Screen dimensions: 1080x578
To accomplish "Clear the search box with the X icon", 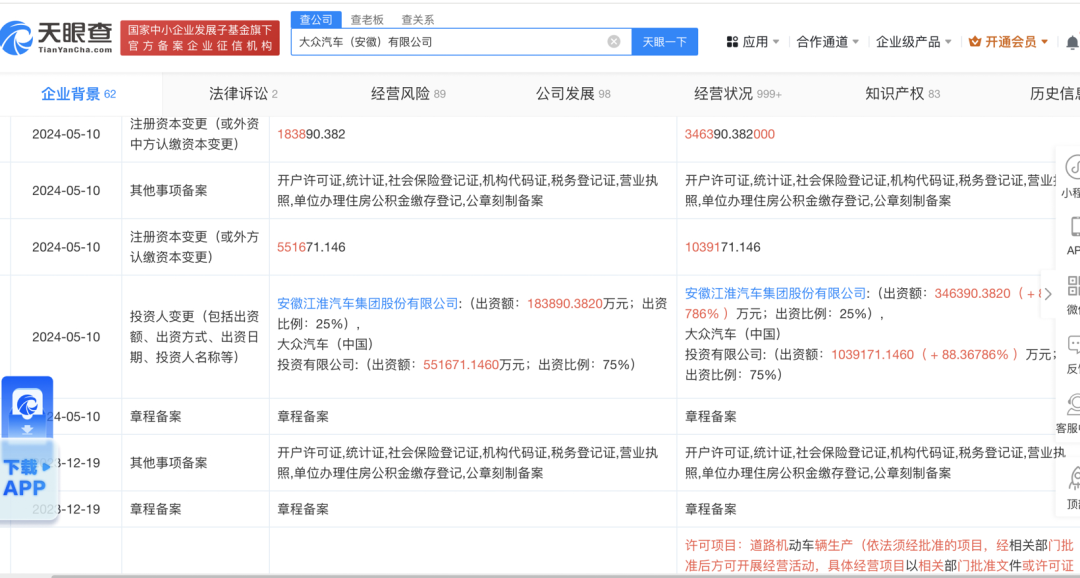I will (614, 42).
